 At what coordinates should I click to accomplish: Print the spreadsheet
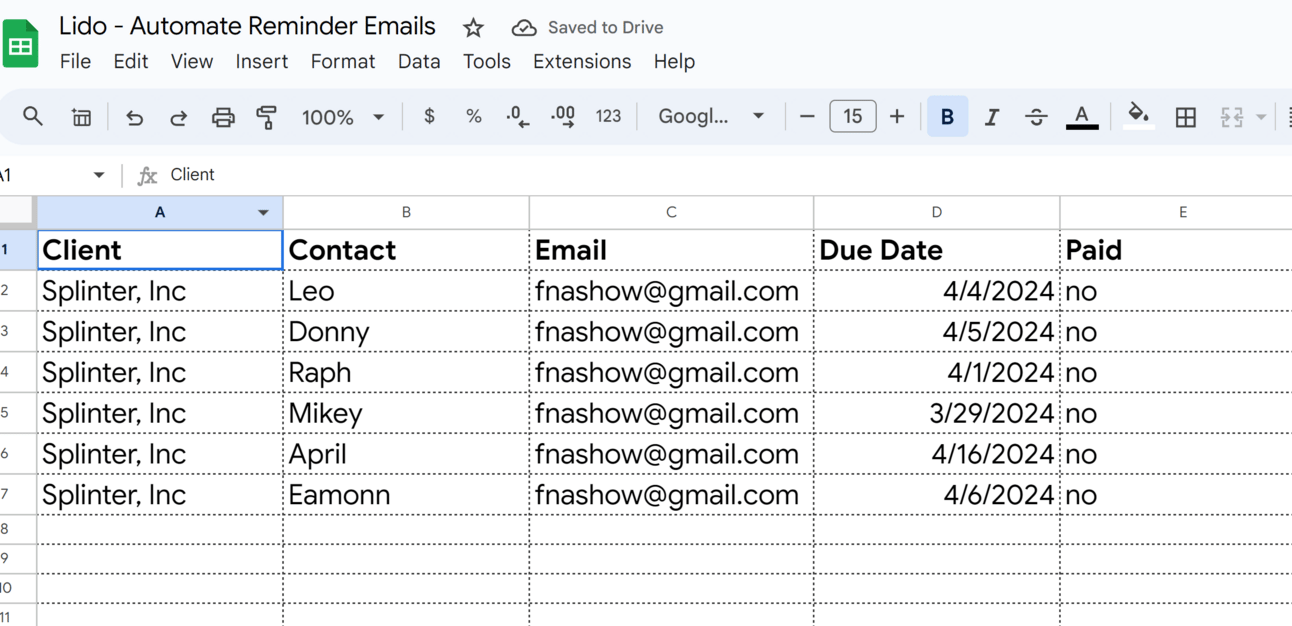pos(223,117)
